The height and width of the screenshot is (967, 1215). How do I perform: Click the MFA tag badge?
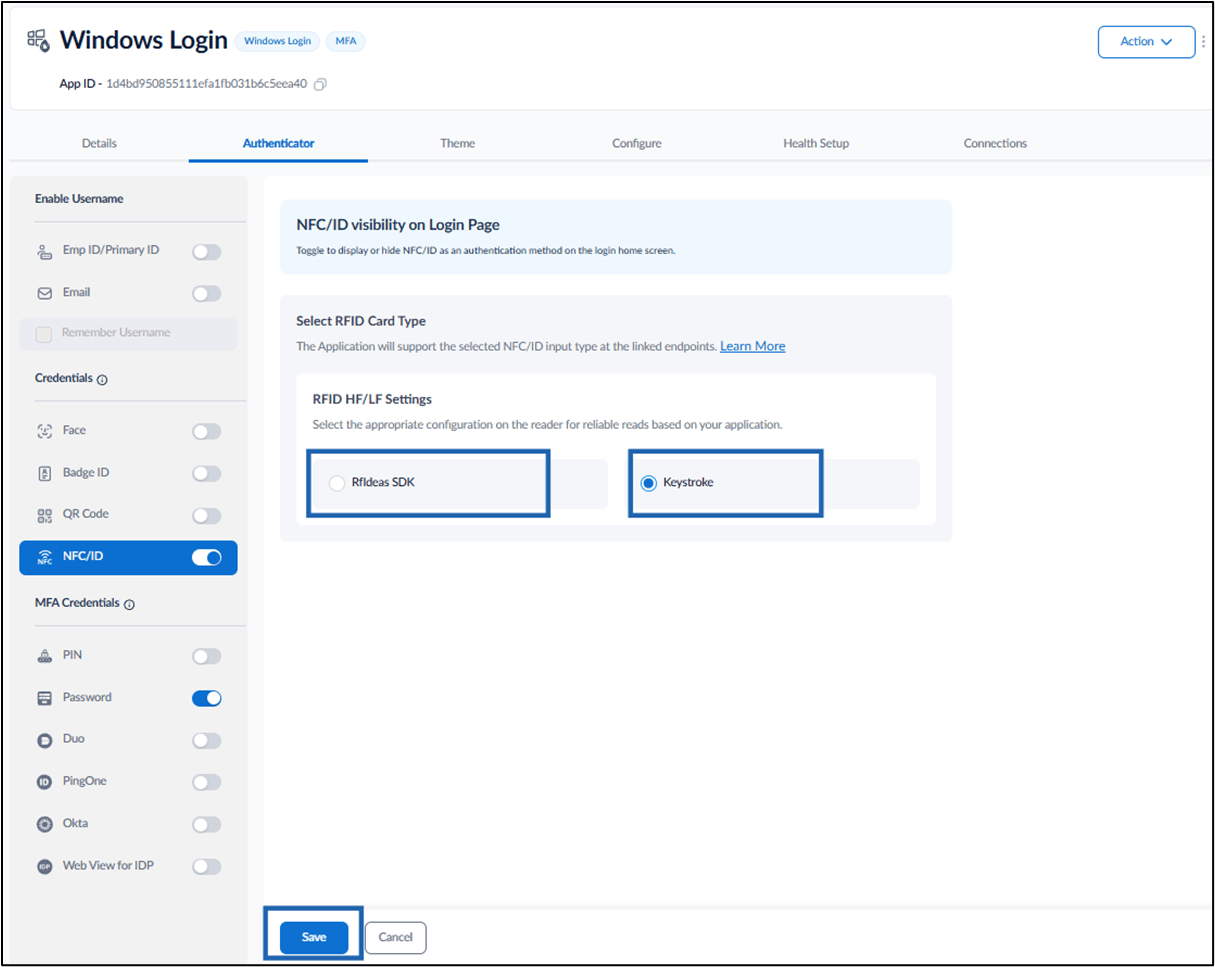[x=345, y=41]
